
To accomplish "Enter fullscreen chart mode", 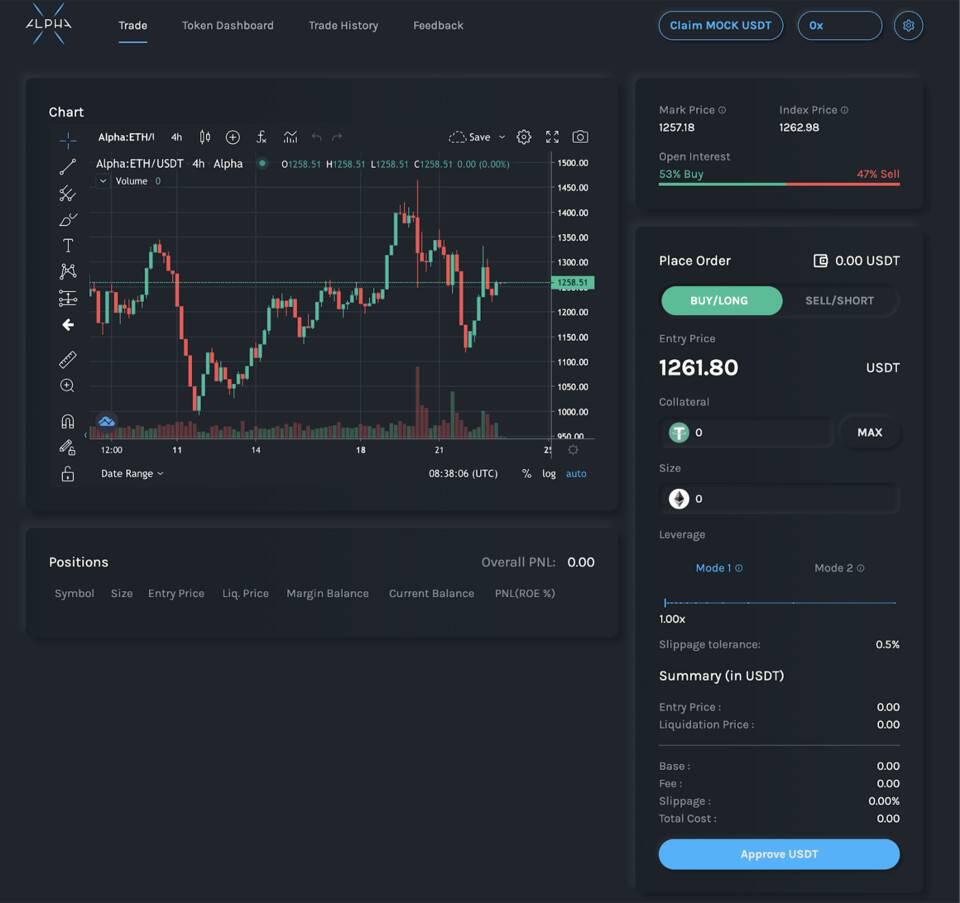I will 552,137.
